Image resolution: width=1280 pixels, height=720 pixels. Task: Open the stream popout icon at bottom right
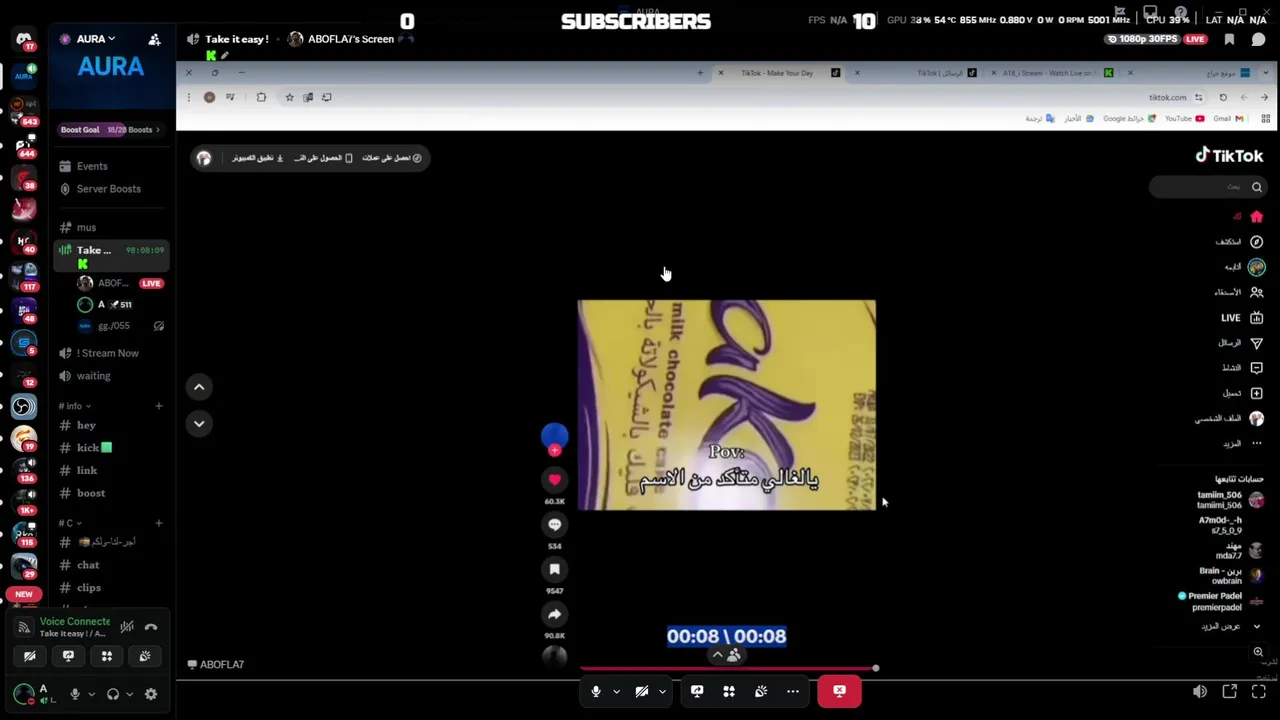[x=1230, y=691]
